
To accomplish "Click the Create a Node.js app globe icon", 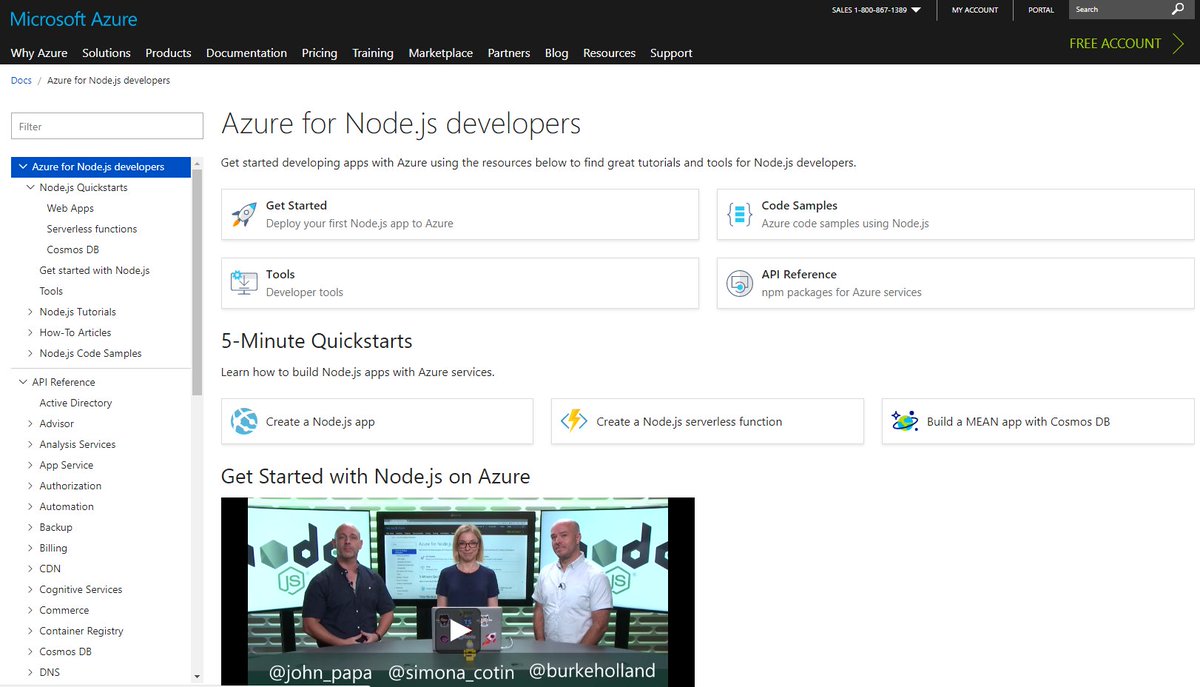I will pyautogui.click(x=244, y=421).
